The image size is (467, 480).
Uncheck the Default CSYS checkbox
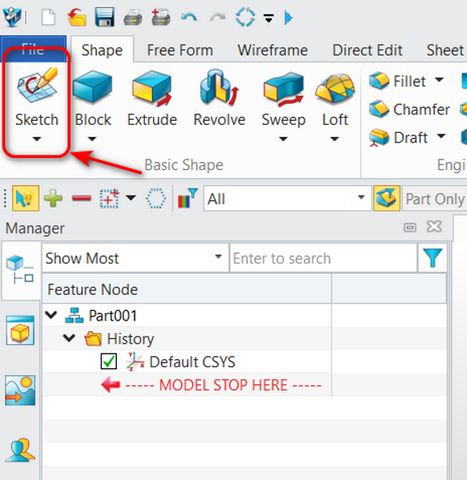point(109,361)
